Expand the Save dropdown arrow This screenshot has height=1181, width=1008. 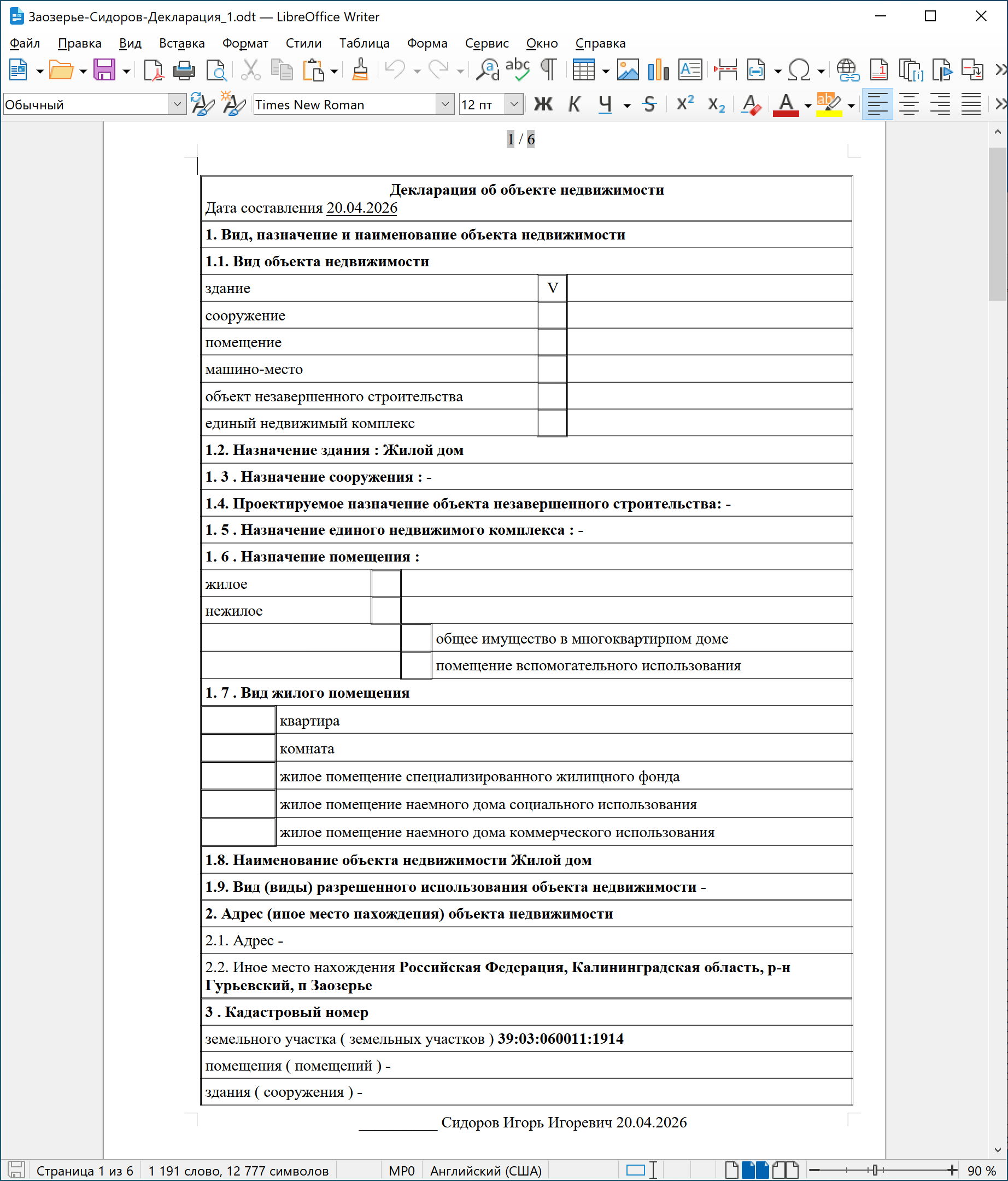[x=126, y=71]
